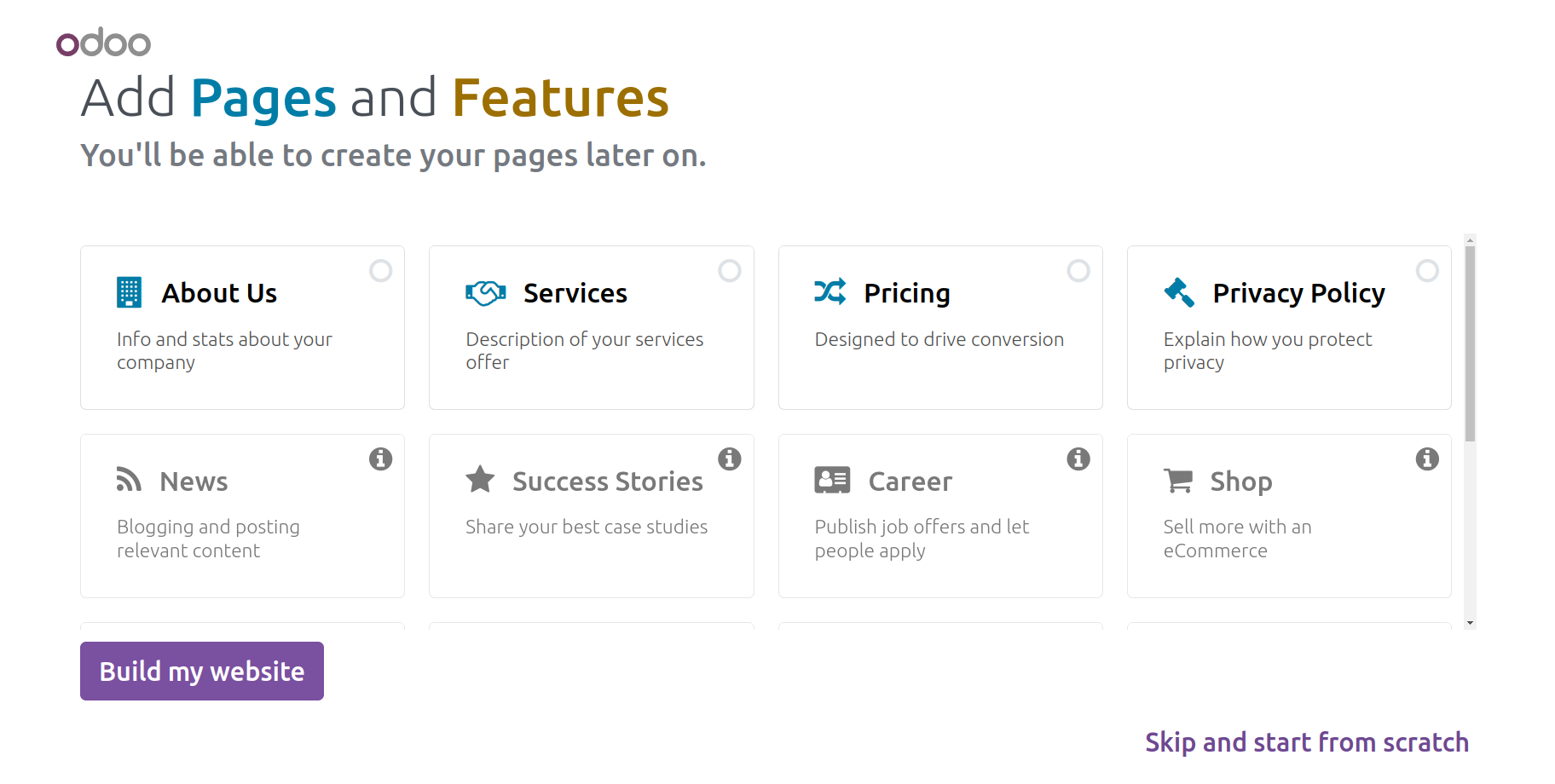Click the Success Stories star icon

(480, 480)
